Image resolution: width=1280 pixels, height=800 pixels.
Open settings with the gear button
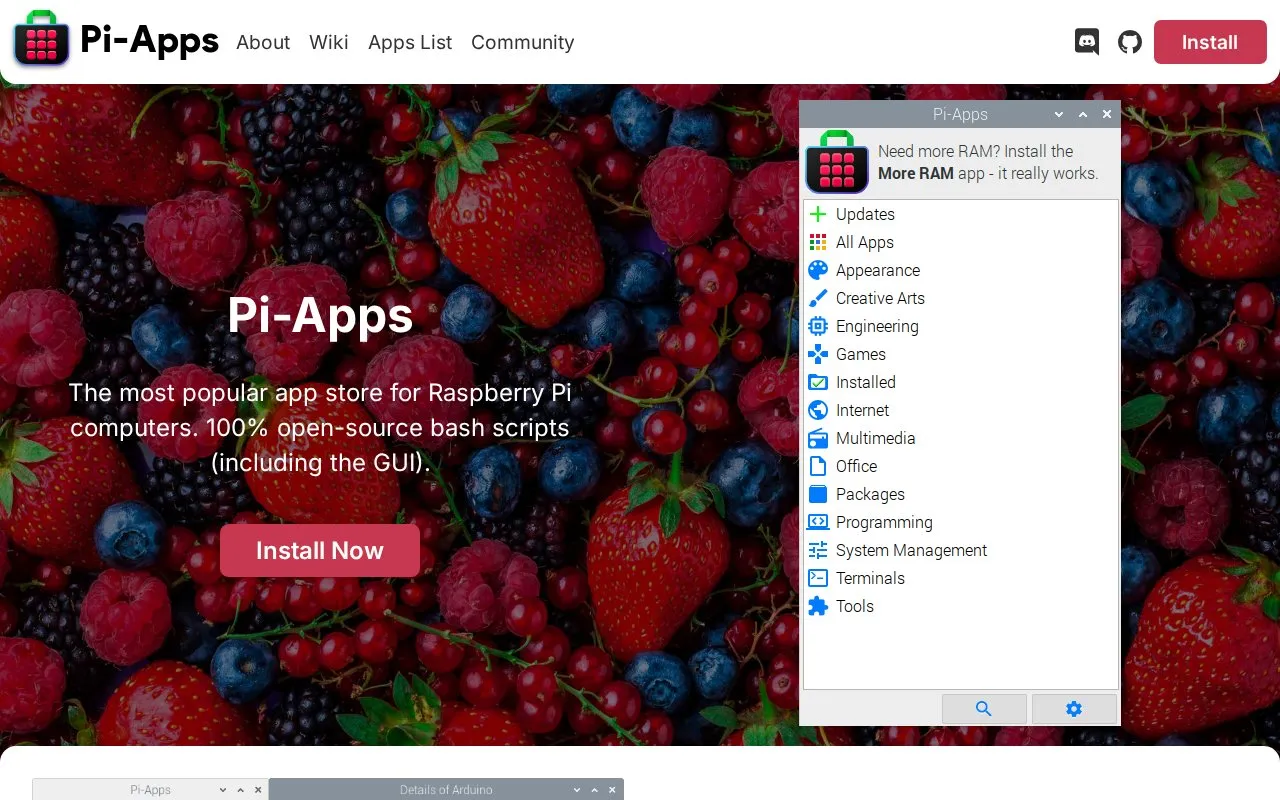pos(1074,709)
